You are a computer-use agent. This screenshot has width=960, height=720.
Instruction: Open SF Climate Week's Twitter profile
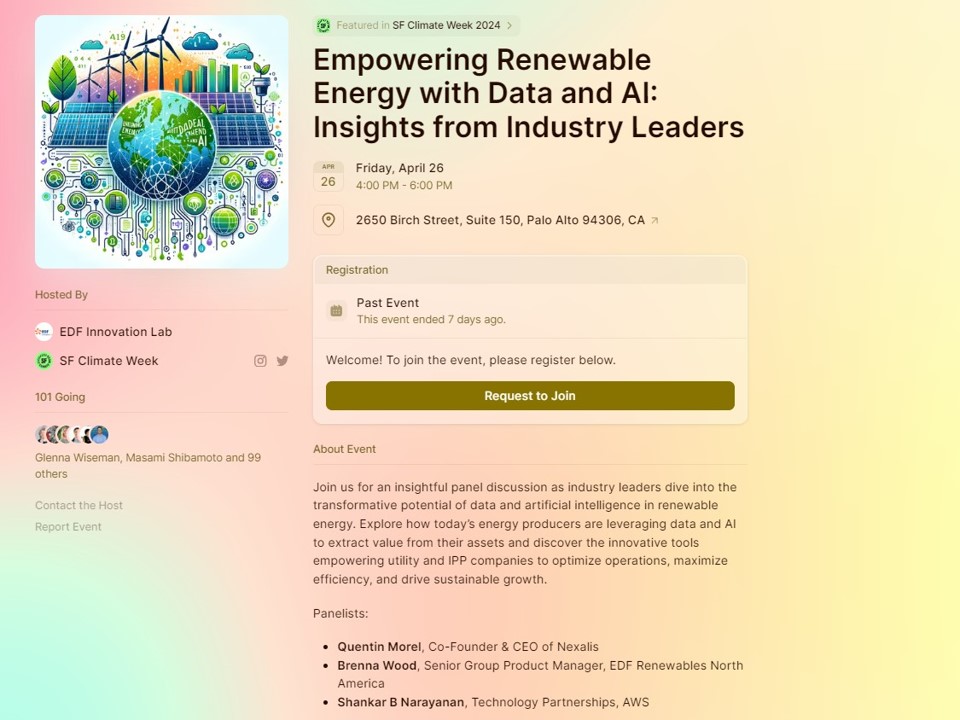[282, 361]
